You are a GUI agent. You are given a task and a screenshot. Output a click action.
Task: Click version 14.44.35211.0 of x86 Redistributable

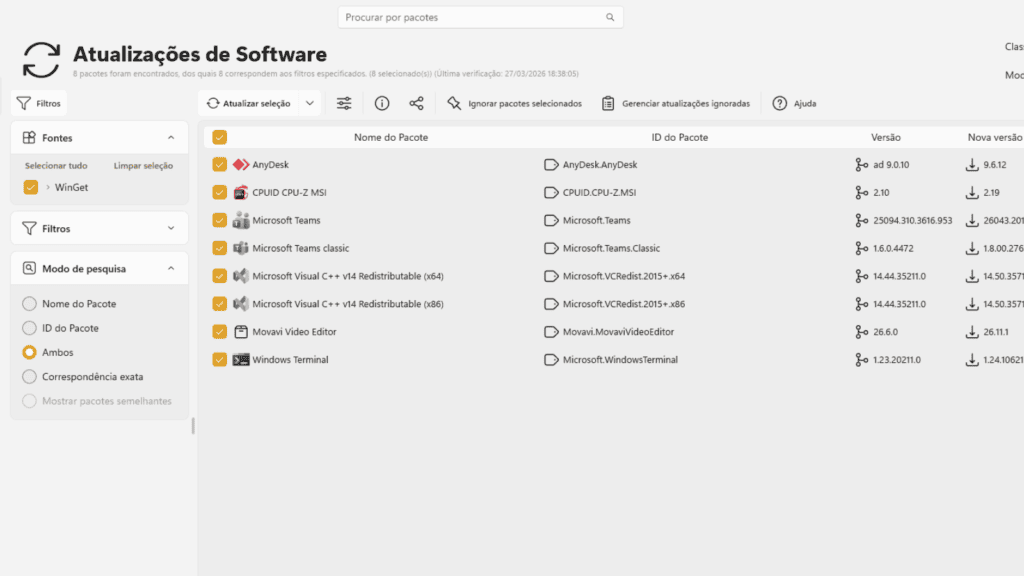click(899, 304)
